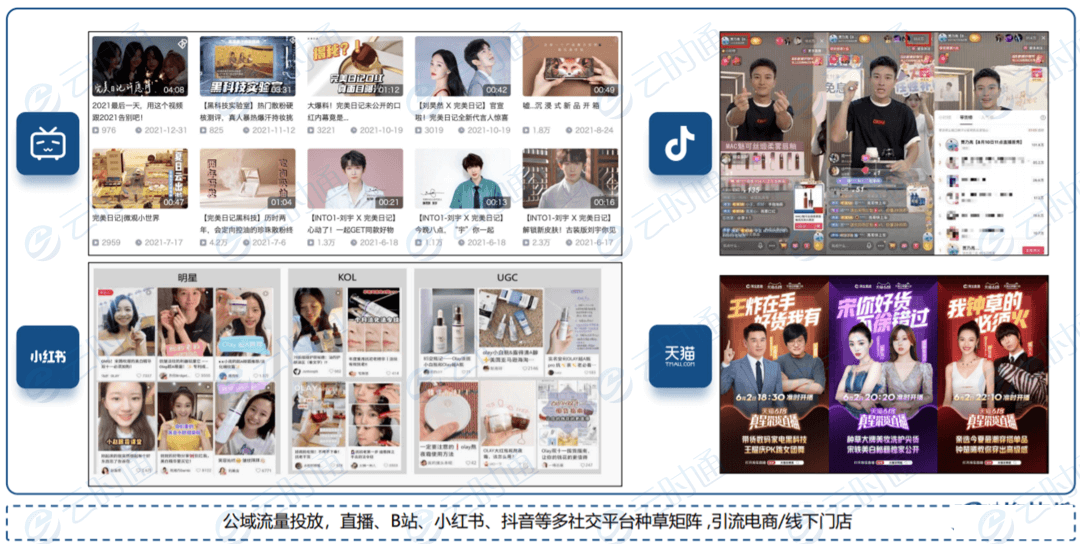The image size is (1080, 544).
Task: Open the fox phone video lasting 00:49
Action: click(x=569, y=67)
